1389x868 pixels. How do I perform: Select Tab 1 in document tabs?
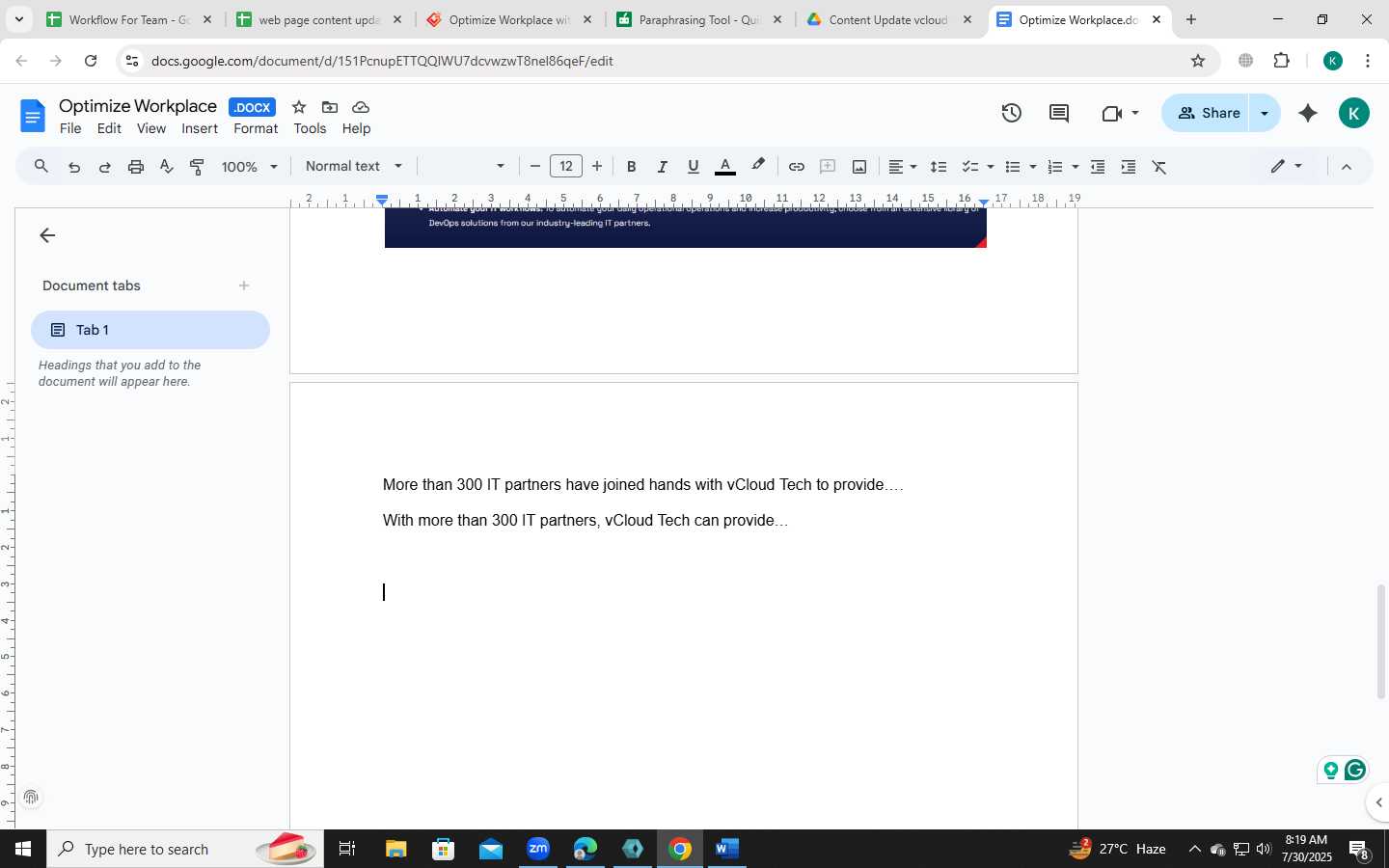[x=150, y=330]
